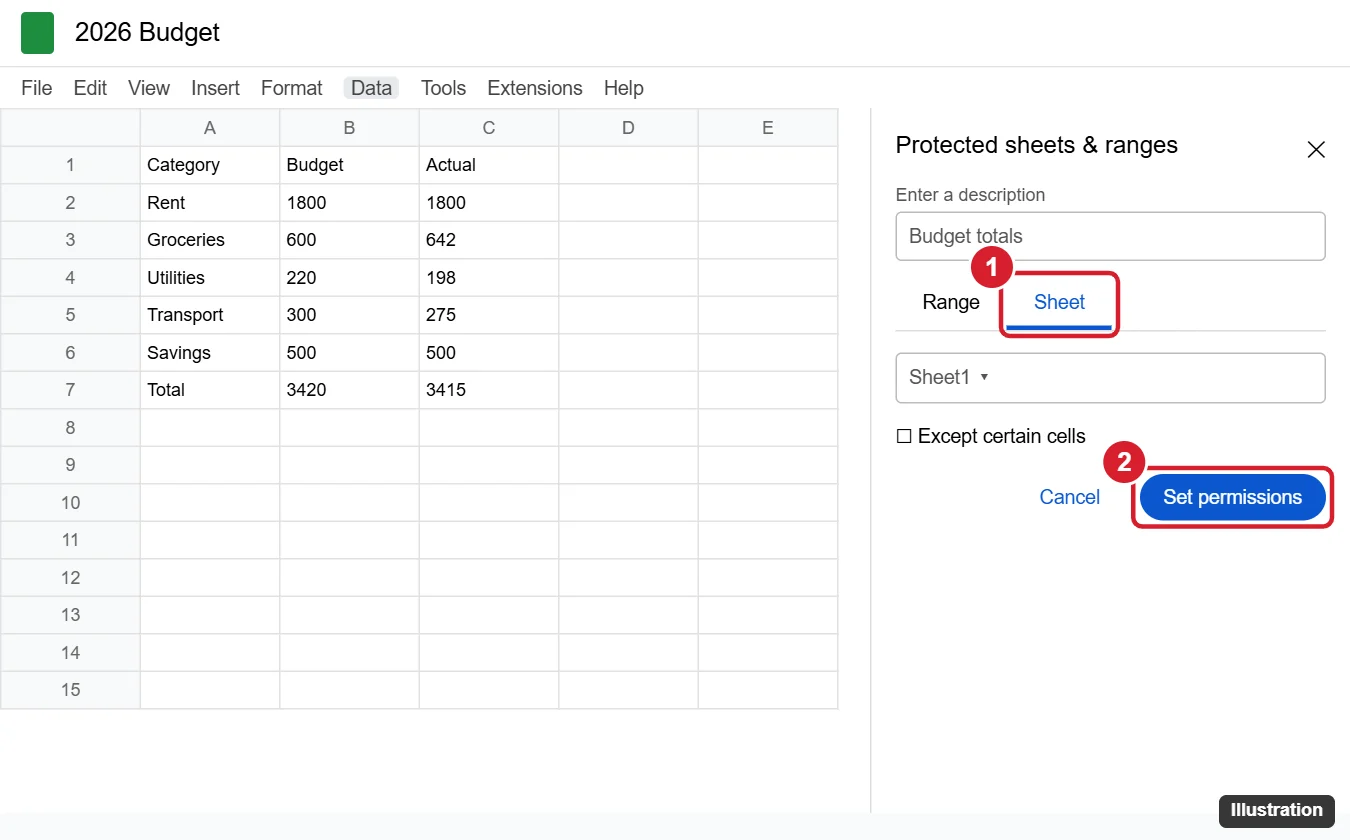Select row 7 header
Screen dimensions: 1350x840
pyautogui.click(x=70, y=390)
